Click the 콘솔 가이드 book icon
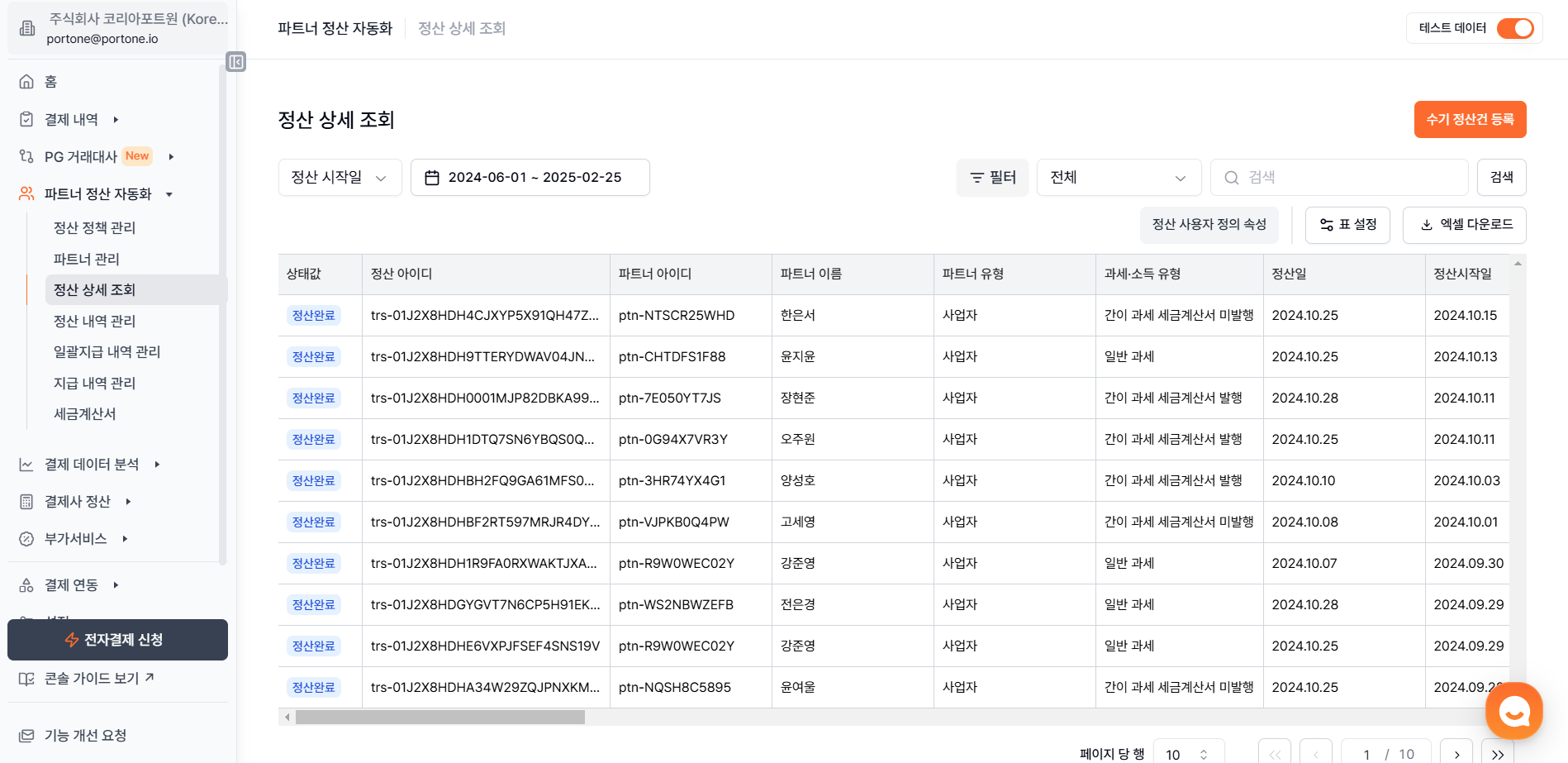1568x763 pixels. click(x=26, y=679)
